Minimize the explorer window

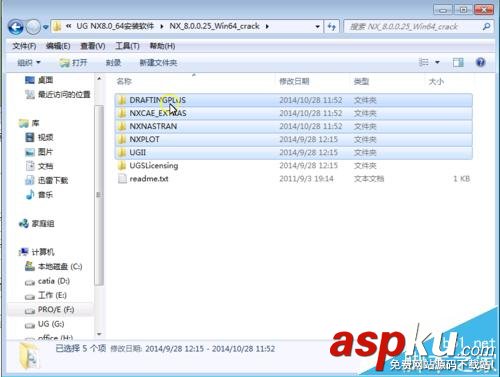[x=443, y=10]
